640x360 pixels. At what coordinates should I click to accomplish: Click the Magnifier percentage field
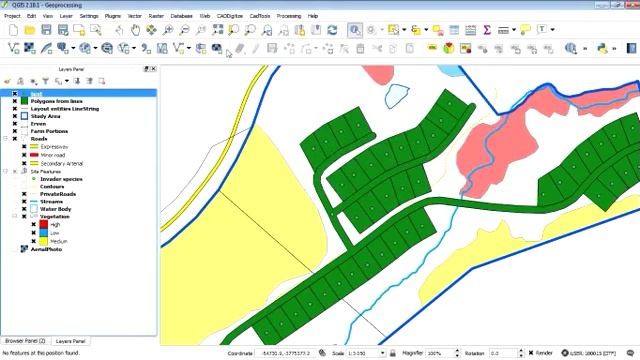click(x=440, y=353)
